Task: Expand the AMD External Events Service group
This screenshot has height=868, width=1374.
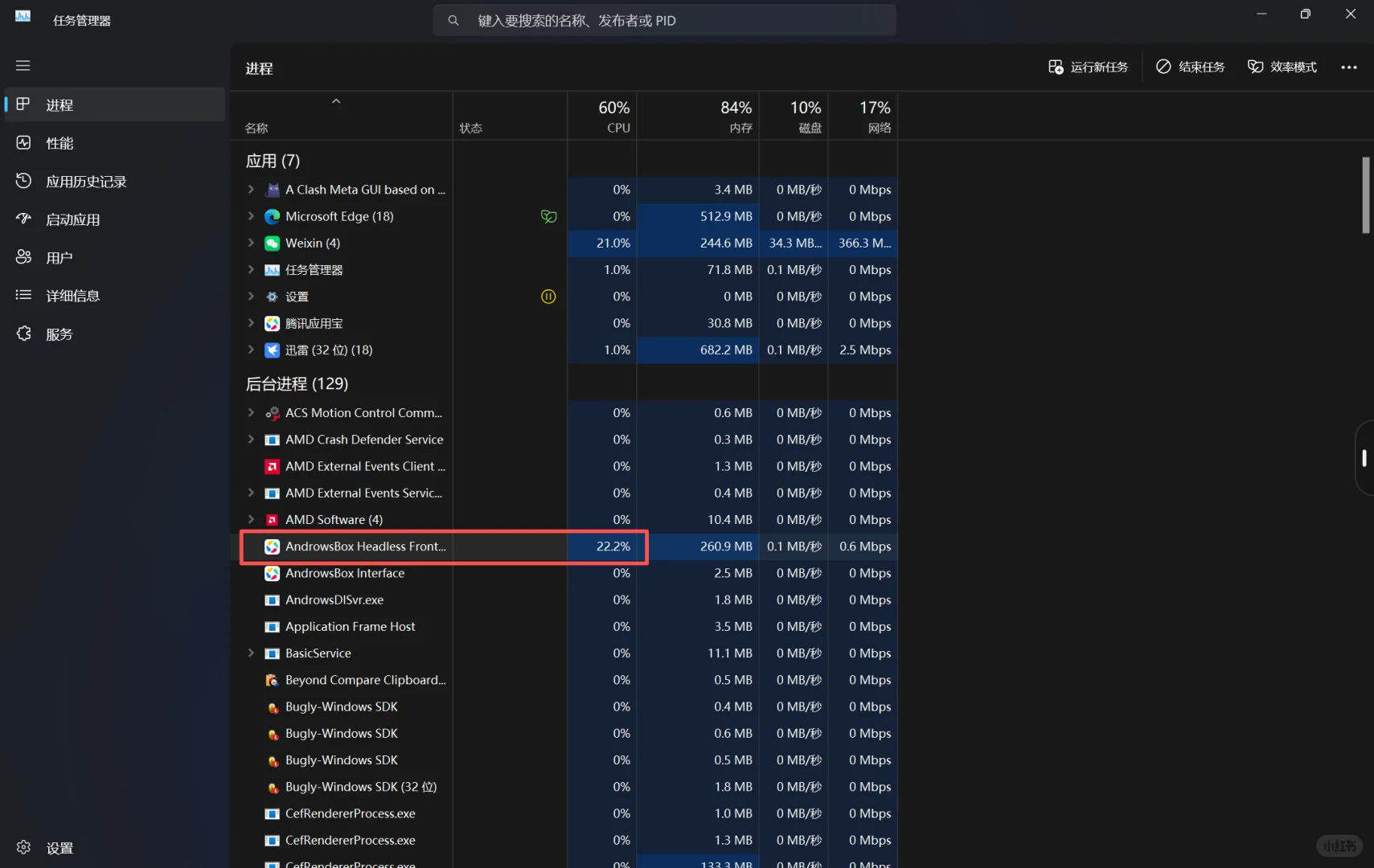Action: (x=251, y=493)
